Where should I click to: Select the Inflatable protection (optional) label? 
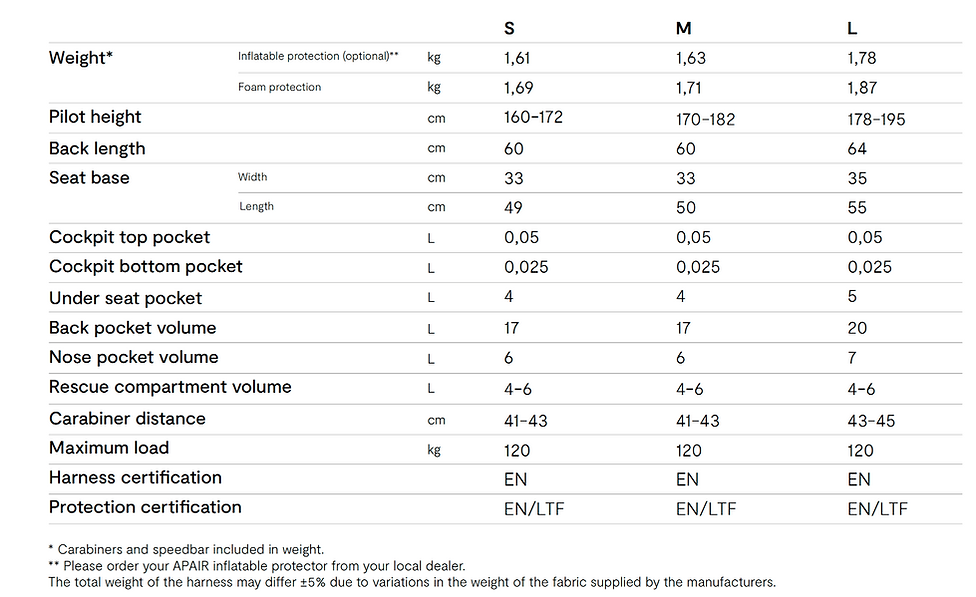pyautogui.click(x=318, y=57)
